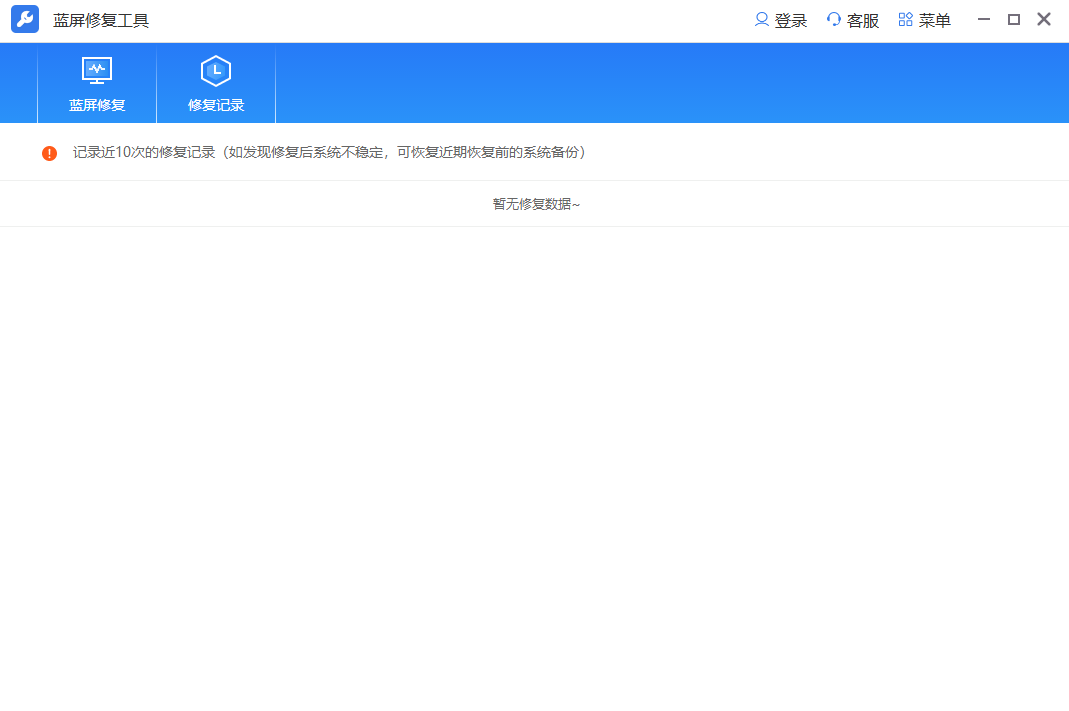1069x711 pixels.
Task: Select the 暂无修复数据~ message text
Action: tap(536, 204)
